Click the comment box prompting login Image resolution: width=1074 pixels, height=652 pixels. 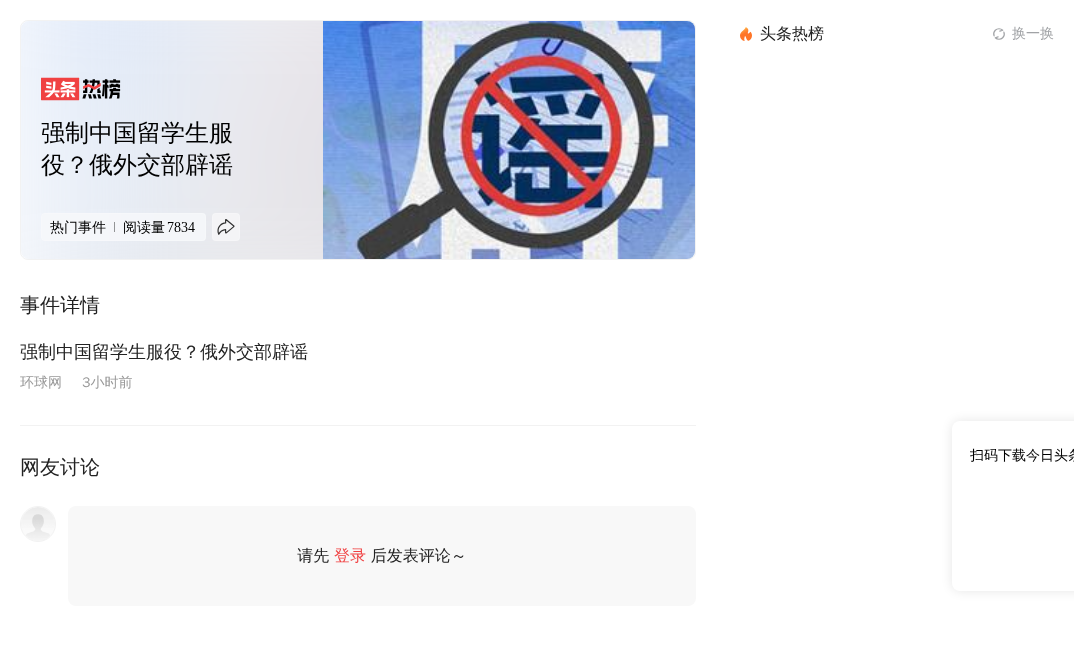[382, 556]
